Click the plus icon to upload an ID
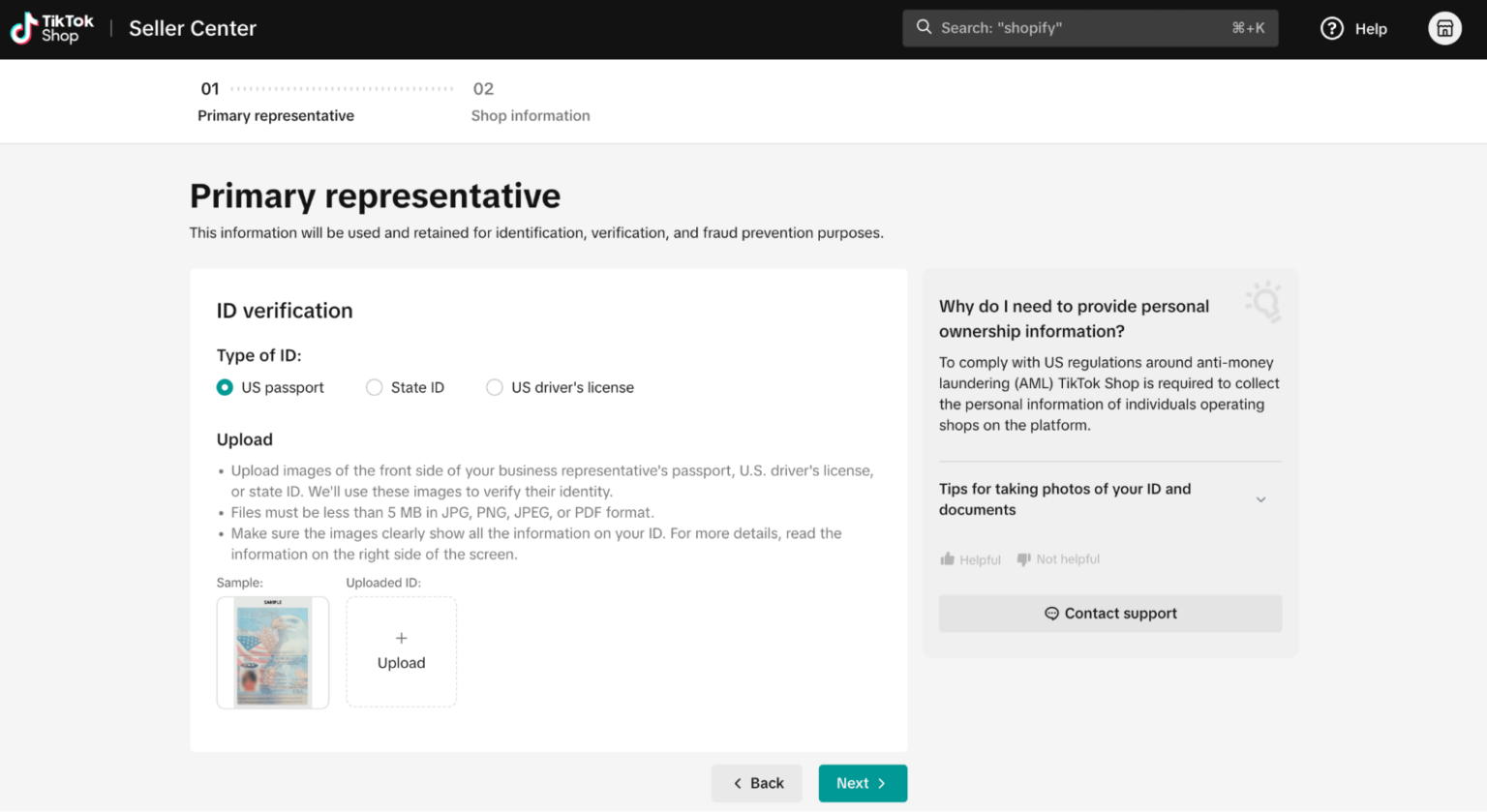The height and width of the screenshot is (812, 1487). tap(401, 638)
